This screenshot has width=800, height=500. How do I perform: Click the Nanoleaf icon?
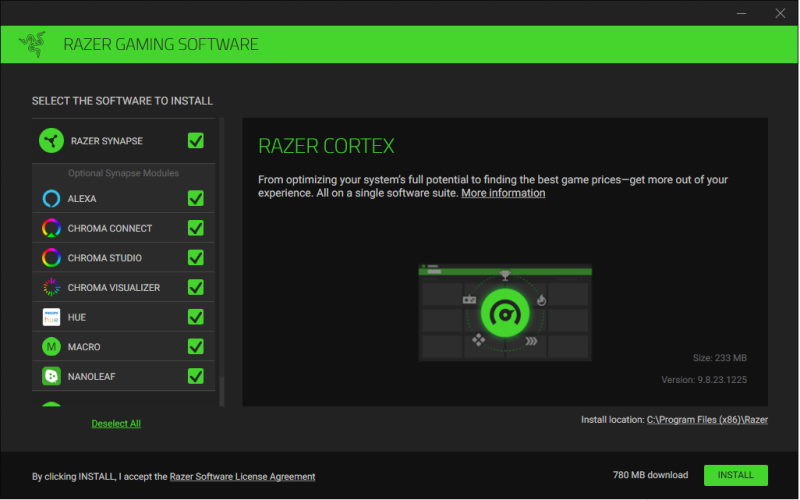51,376
